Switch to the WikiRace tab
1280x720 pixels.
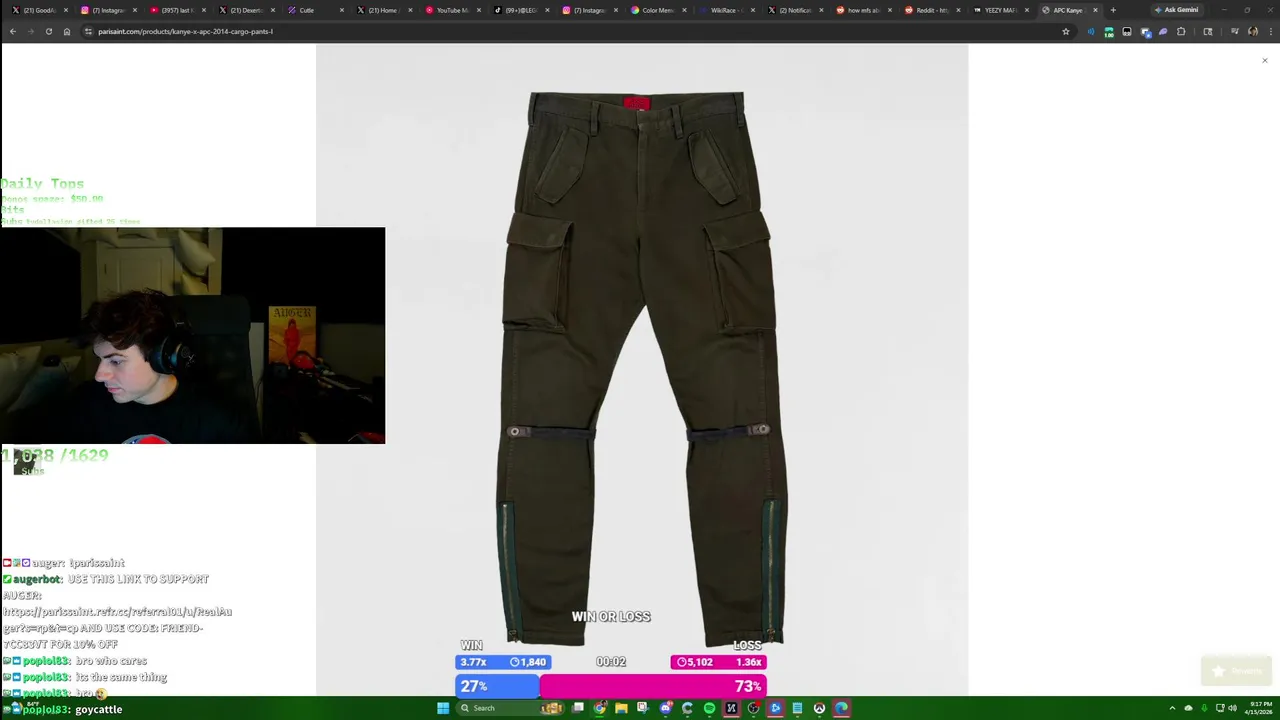tap(730, 10)
